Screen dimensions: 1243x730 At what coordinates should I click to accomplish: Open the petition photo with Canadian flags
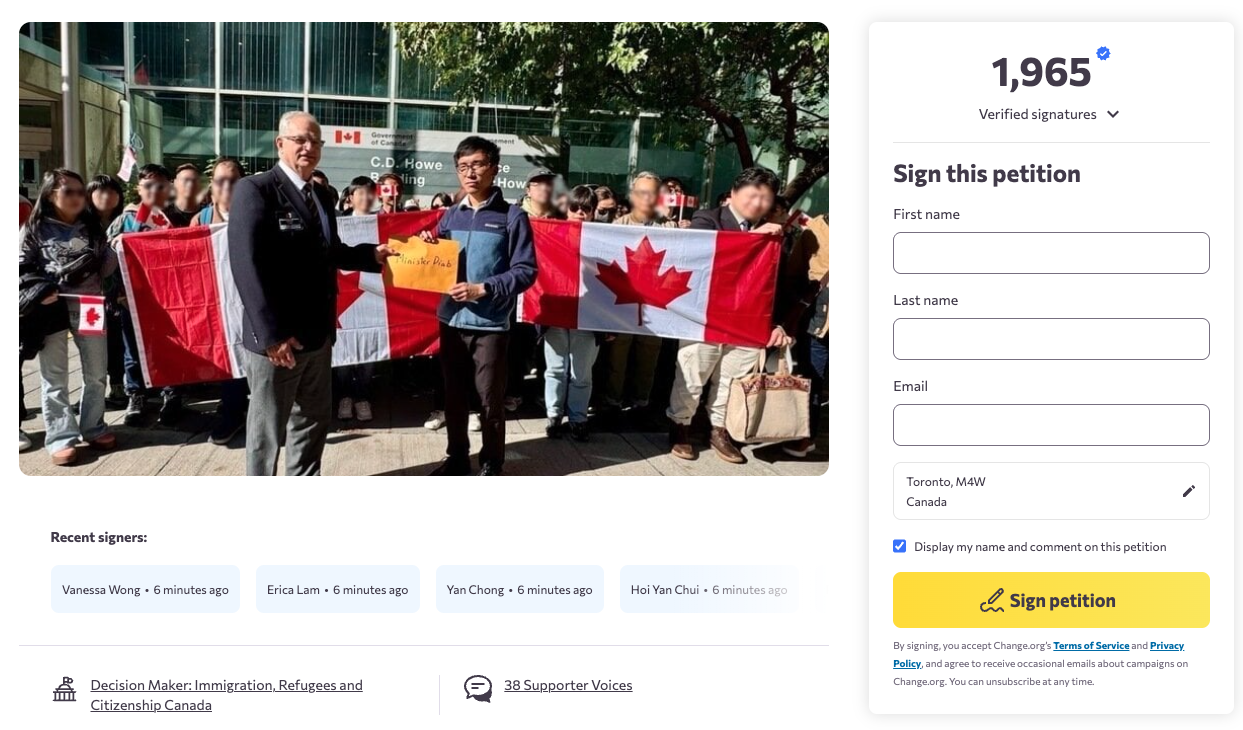tap(424, 249)
